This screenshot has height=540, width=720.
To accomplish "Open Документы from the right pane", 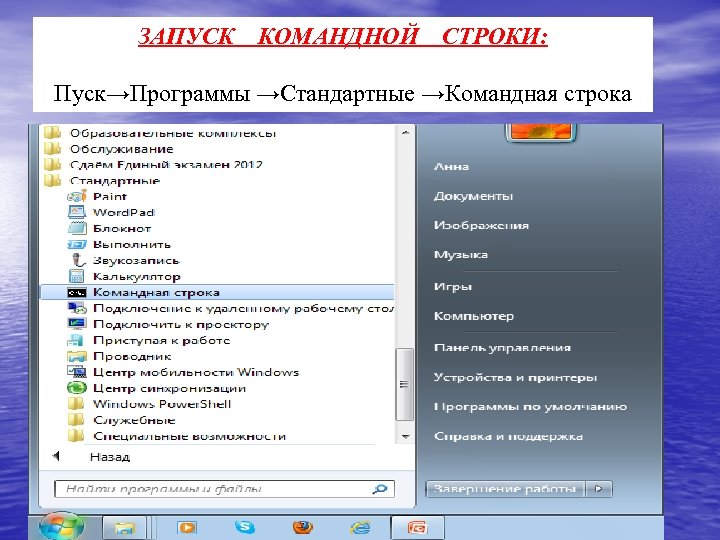I will (473, 196).
